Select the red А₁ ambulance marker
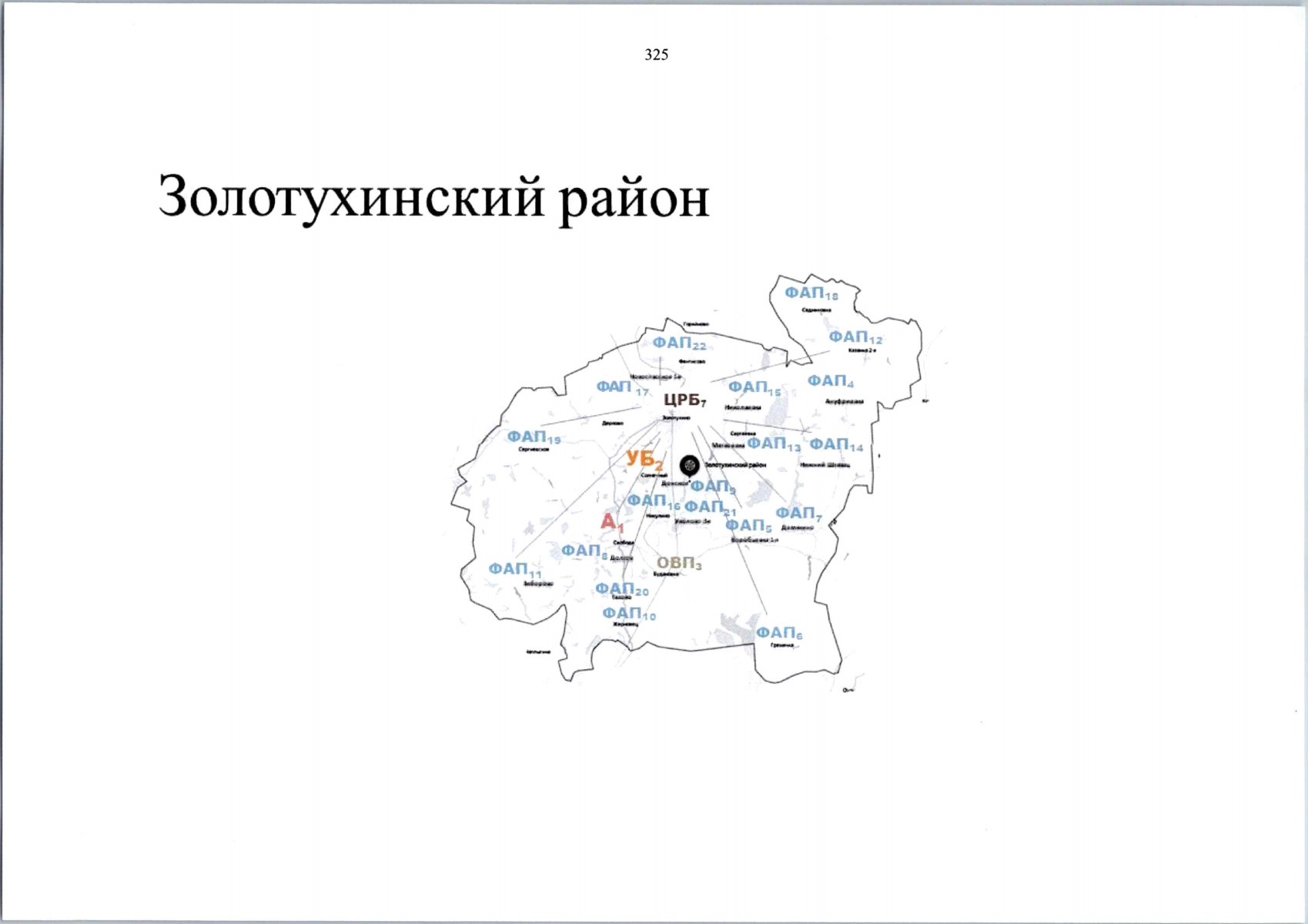This screenshot has width=1308, height=924. (x=611, y=522)
